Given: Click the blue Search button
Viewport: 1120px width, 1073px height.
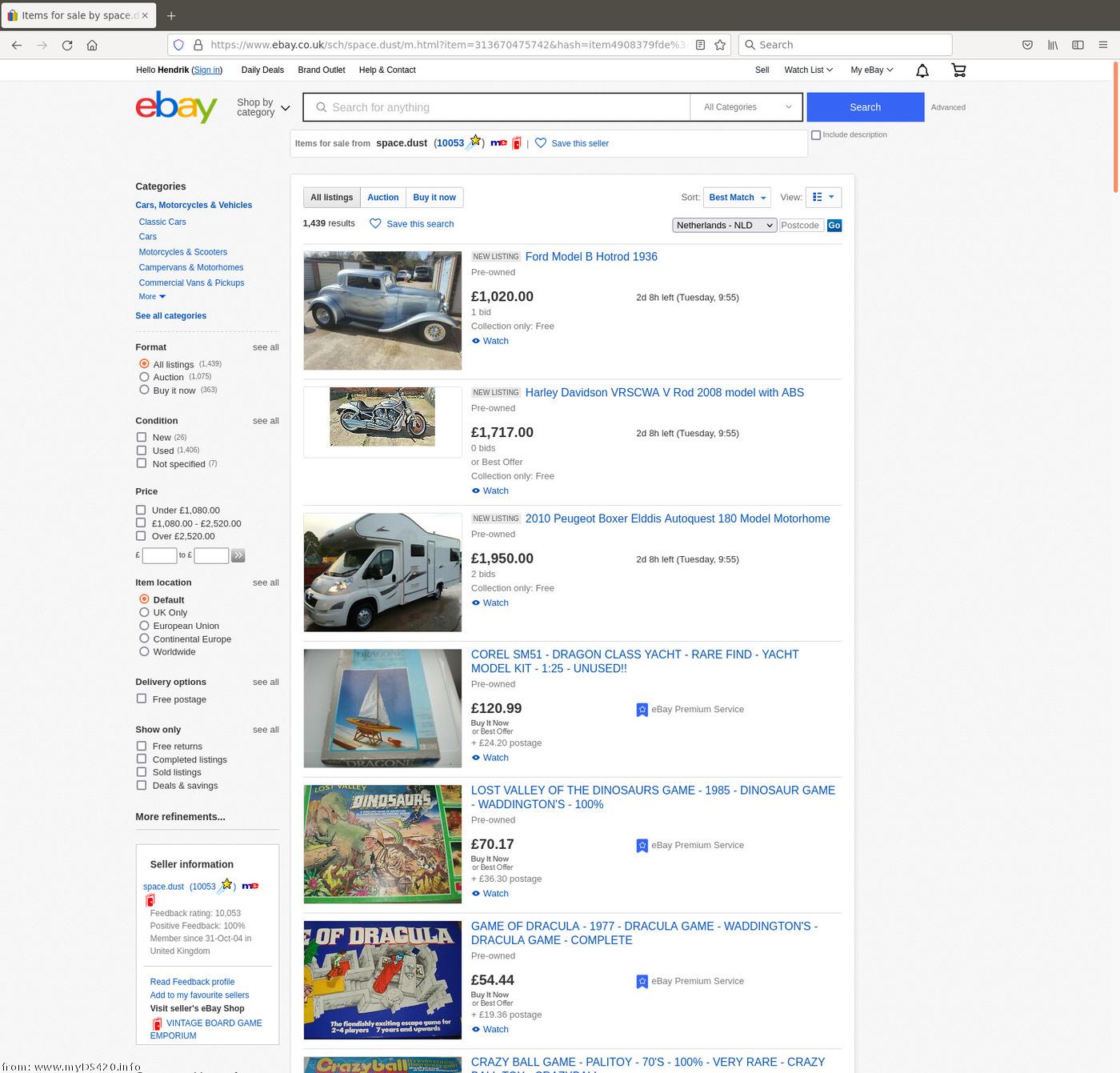Looking at the screenshot, I should tap(866, 107).
